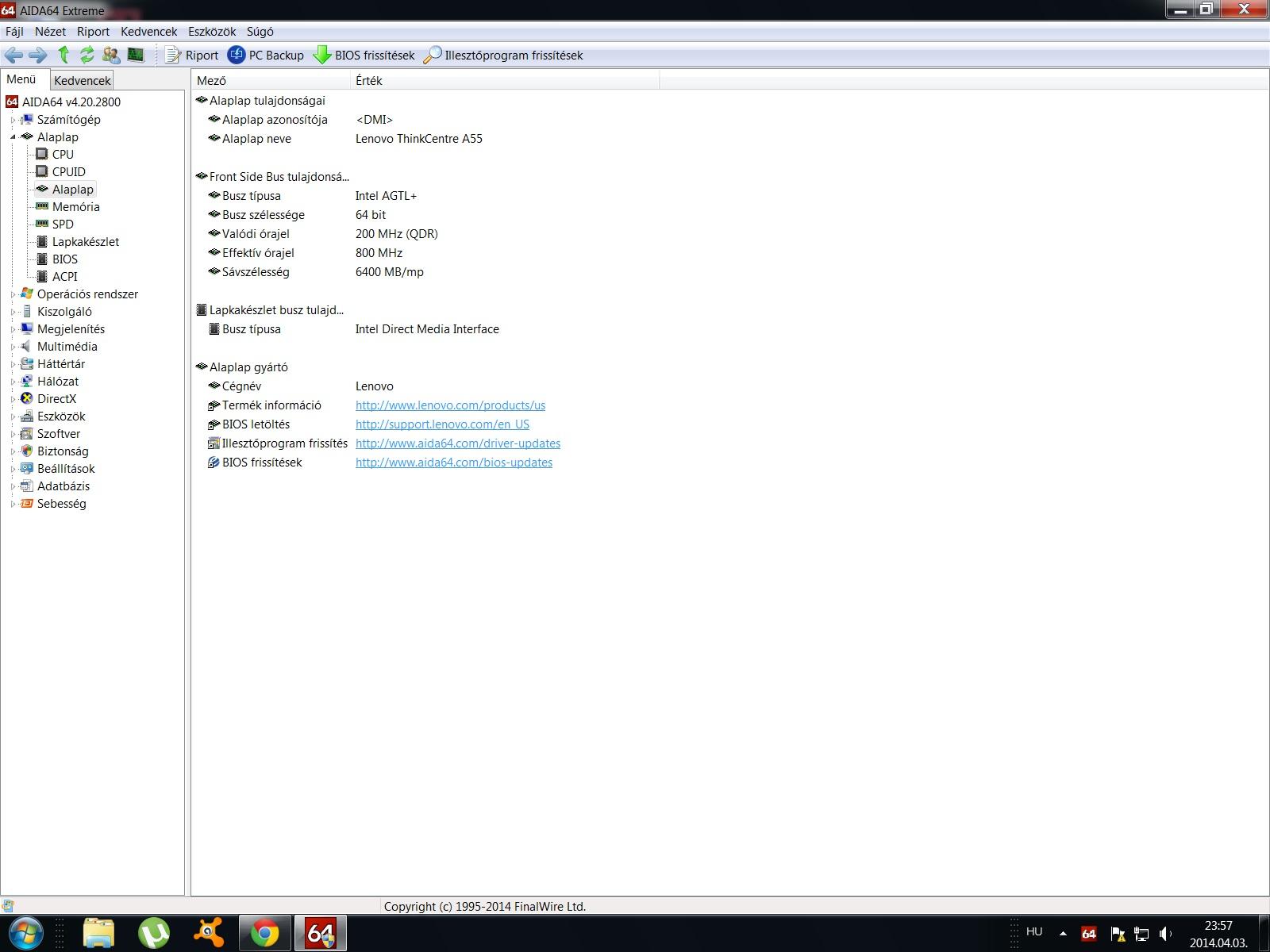Open File Explorer from taskbar

(x=98, y=933)
